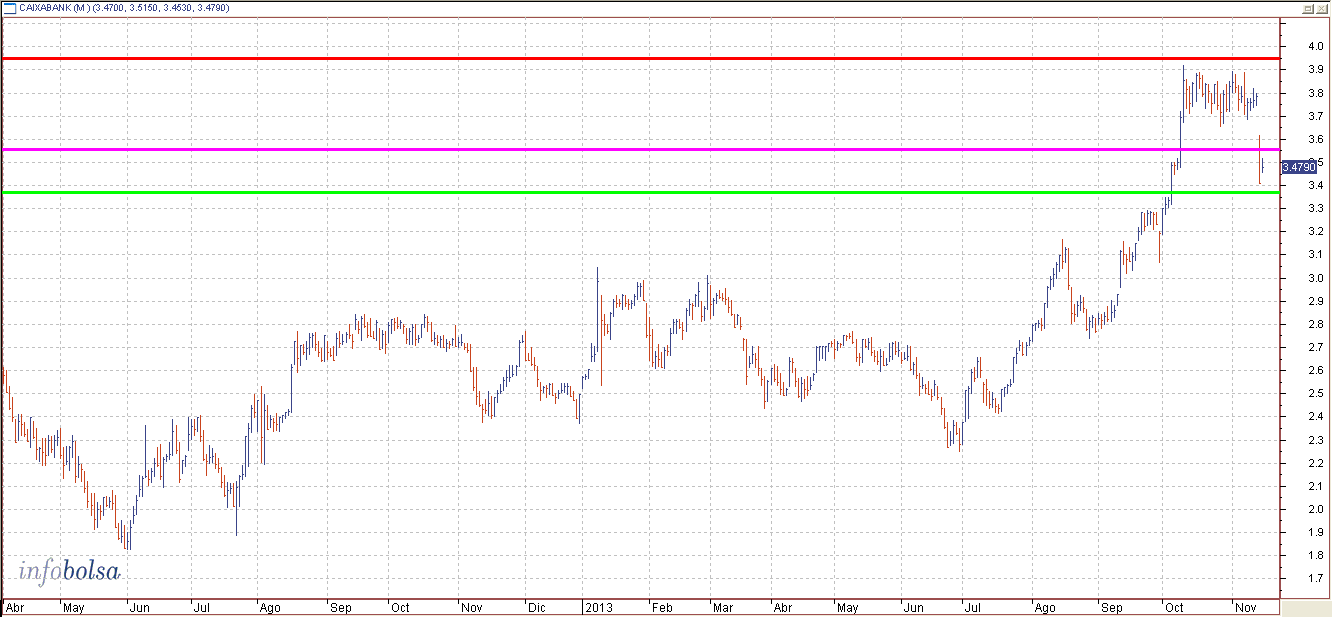Select the magenta horizontal level line
The image size is (1332, 617).
[x=640, y=149]
